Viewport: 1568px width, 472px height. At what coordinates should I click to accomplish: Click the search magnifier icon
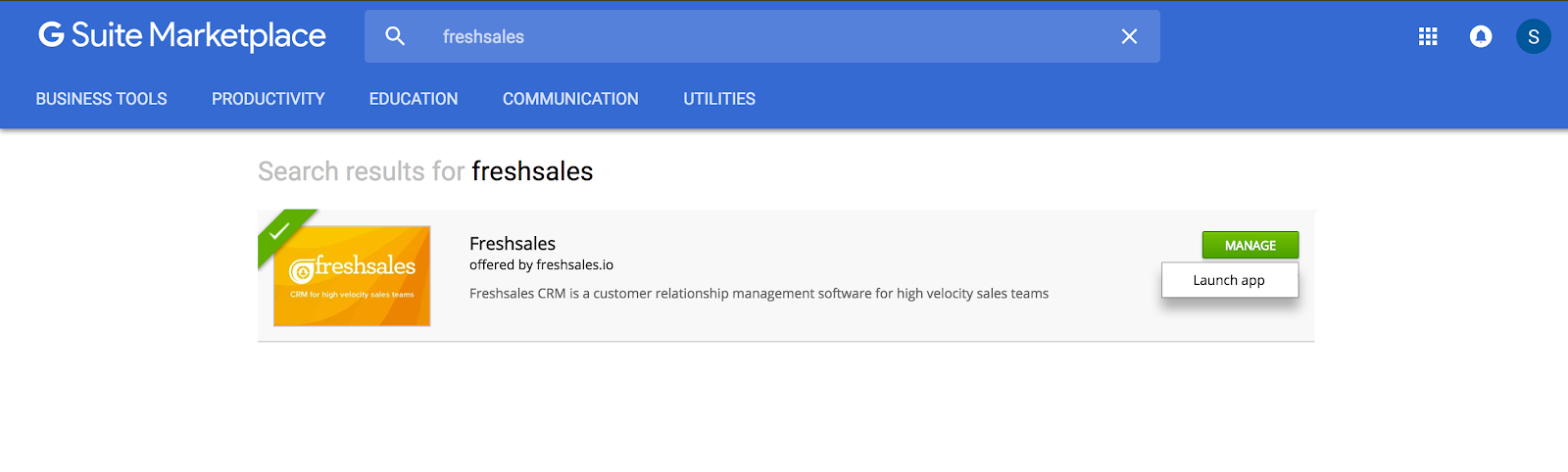(395, 36)
